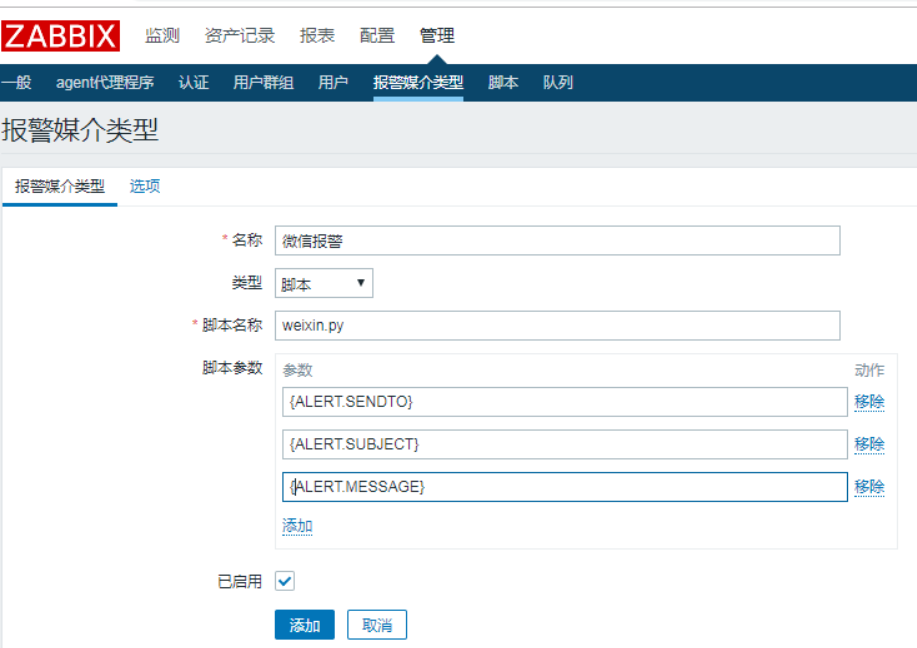Switch to the 选项 tab
Screen dimensions: 917x648
pos(145,187)
